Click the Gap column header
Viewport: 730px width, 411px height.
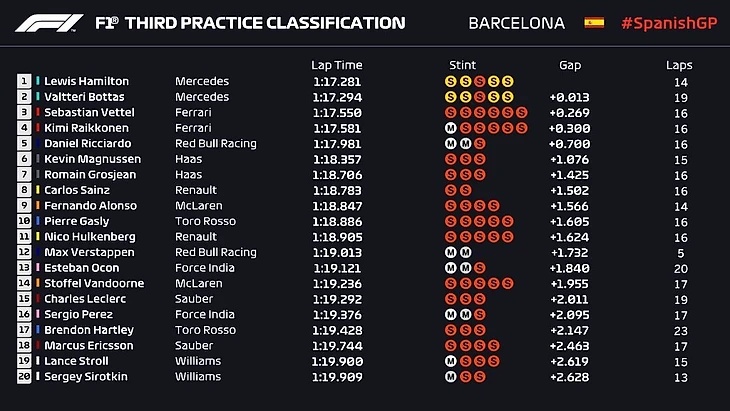pyautogui.click(x=570, y=65)
